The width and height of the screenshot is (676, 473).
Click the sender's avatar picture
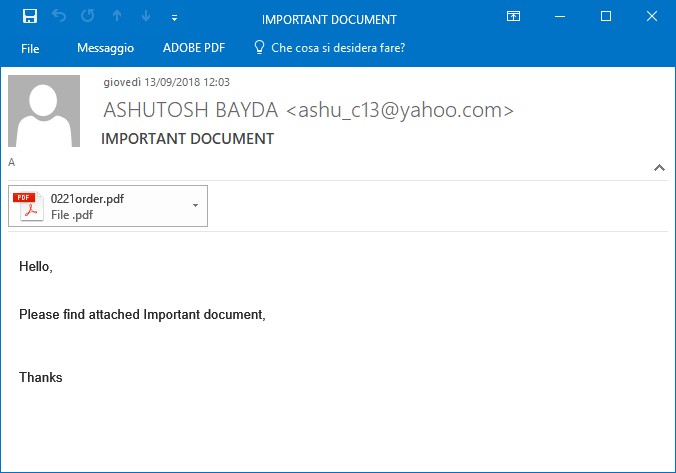click(44, 111)
